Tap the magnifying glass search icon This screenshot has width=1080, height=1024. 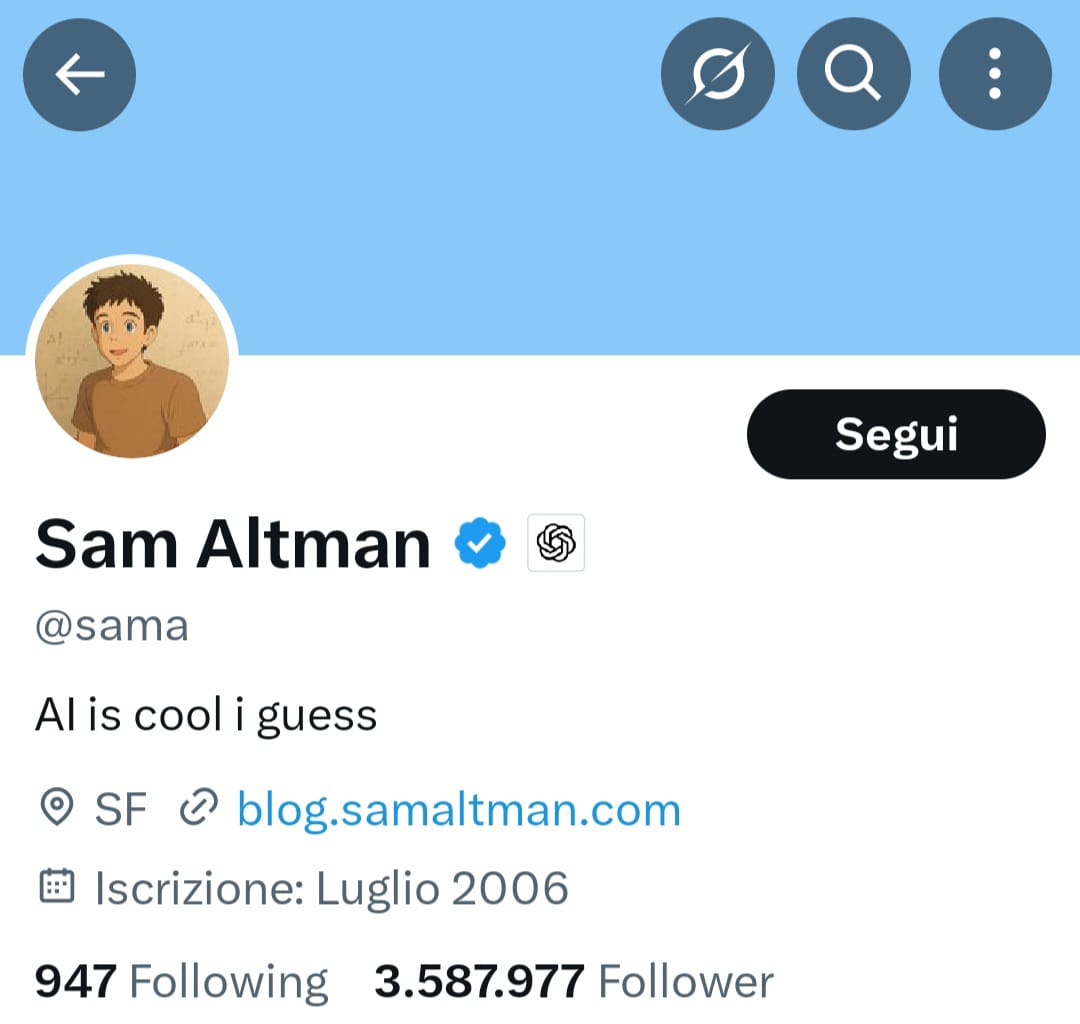tap(853, 74)
